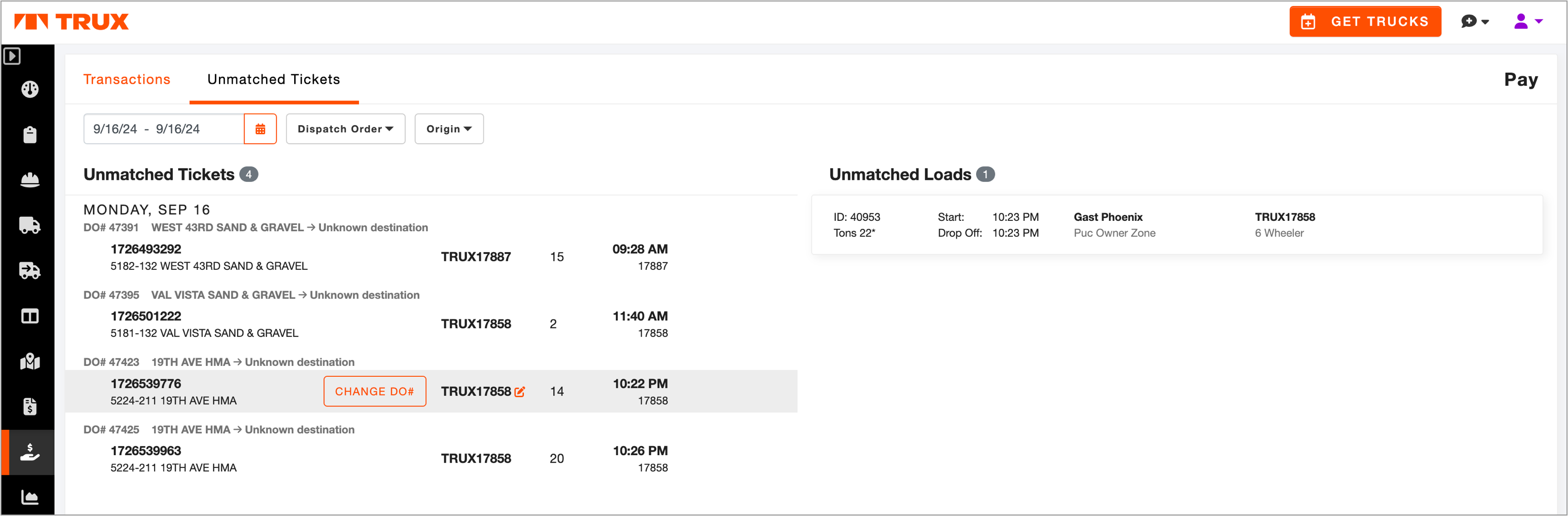Click Puc Owner Zone text
Image resolution: width=1568 pixels, height=516 pixels.
[1114, 233]
